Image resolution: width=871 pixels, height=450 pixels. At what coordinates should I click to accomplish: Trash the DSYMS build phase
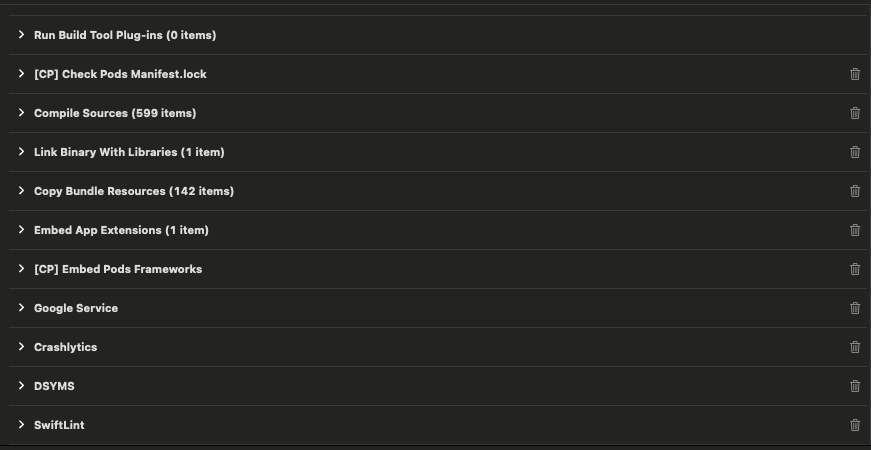[855, 386]
